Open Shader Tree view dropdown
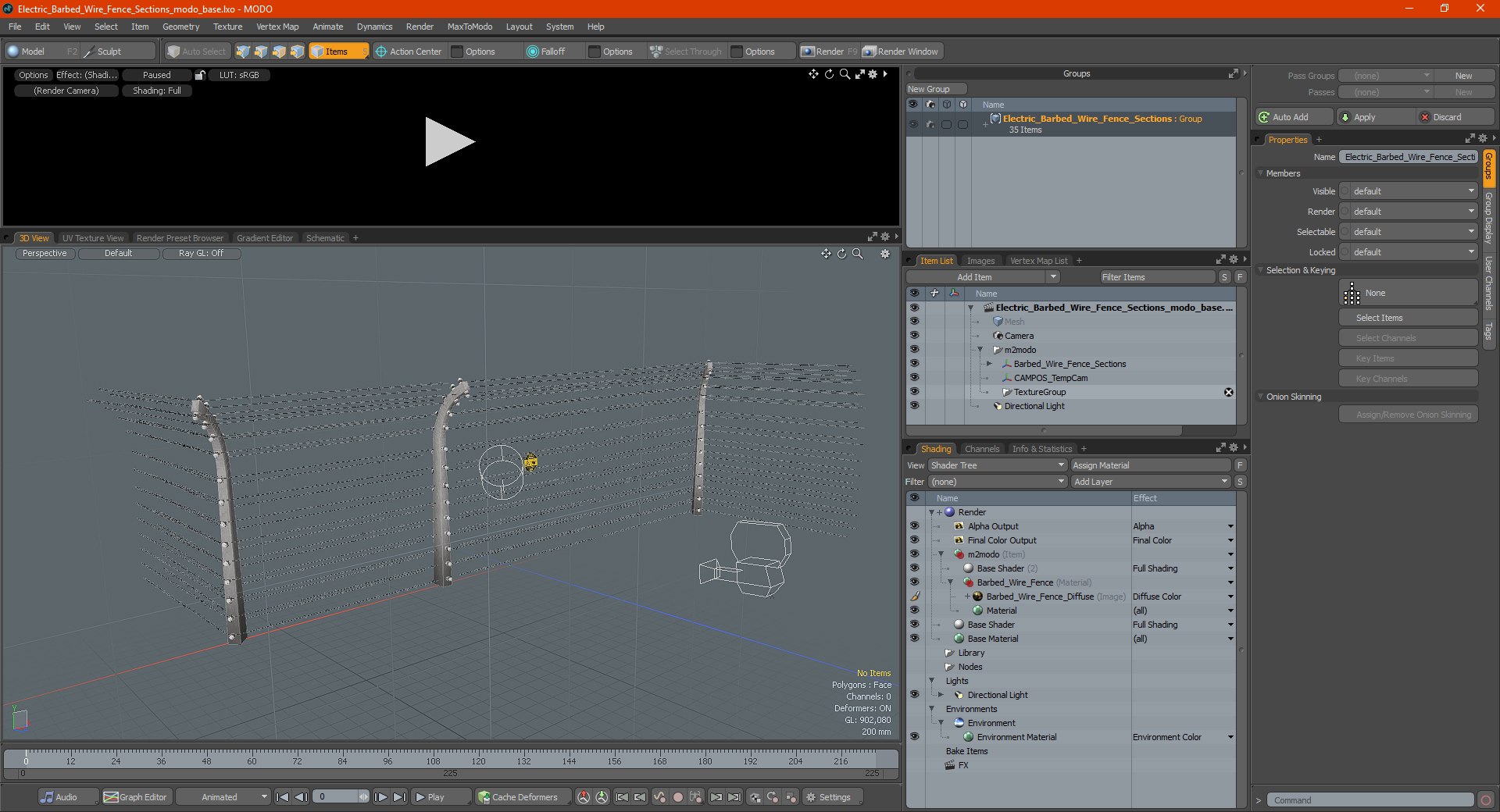1500x812 pixels. (997, 465)
